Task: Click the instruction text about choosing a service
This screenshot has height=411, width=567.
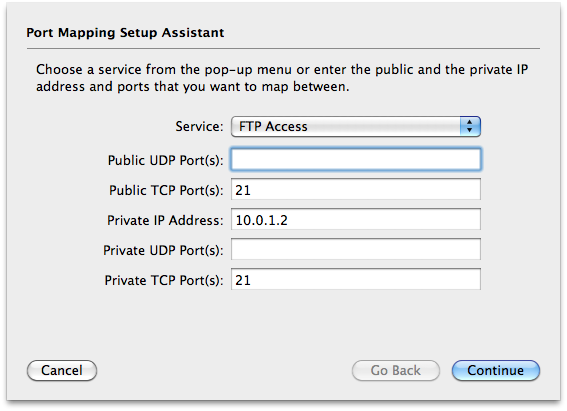Action: click(x=282, y=78)
